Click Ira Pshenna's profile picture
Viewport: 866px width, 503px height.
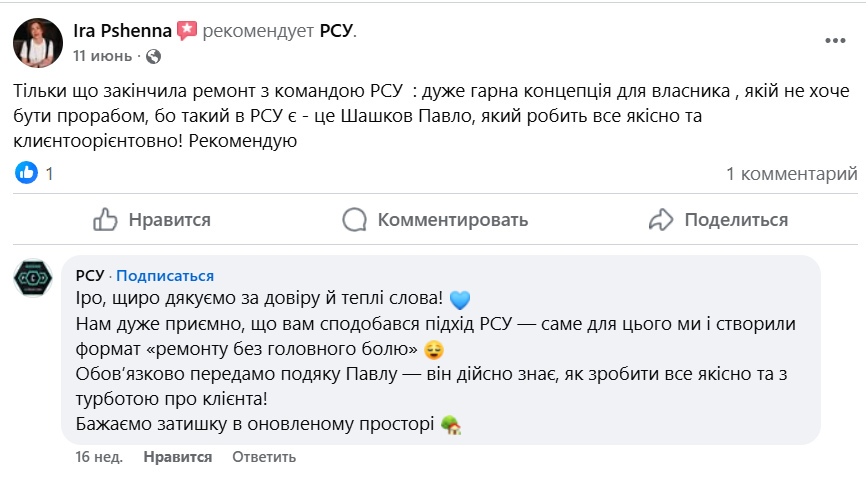[36, 42]
